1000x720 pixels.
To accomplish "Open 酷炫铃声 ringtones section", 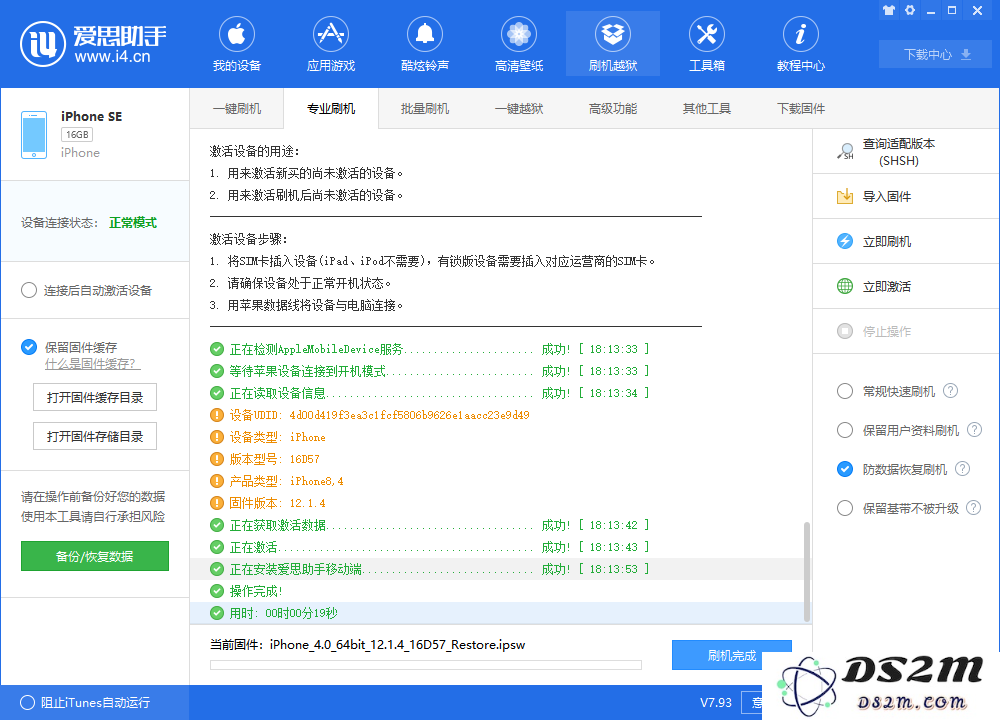I will 425,43.
